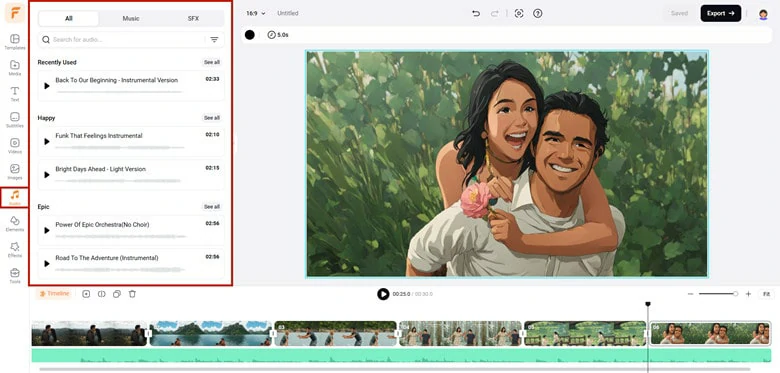Screen dimensions: 780x373
Task: Open the 16:9 aspect ratio dropdown
Action: point(256,13)
